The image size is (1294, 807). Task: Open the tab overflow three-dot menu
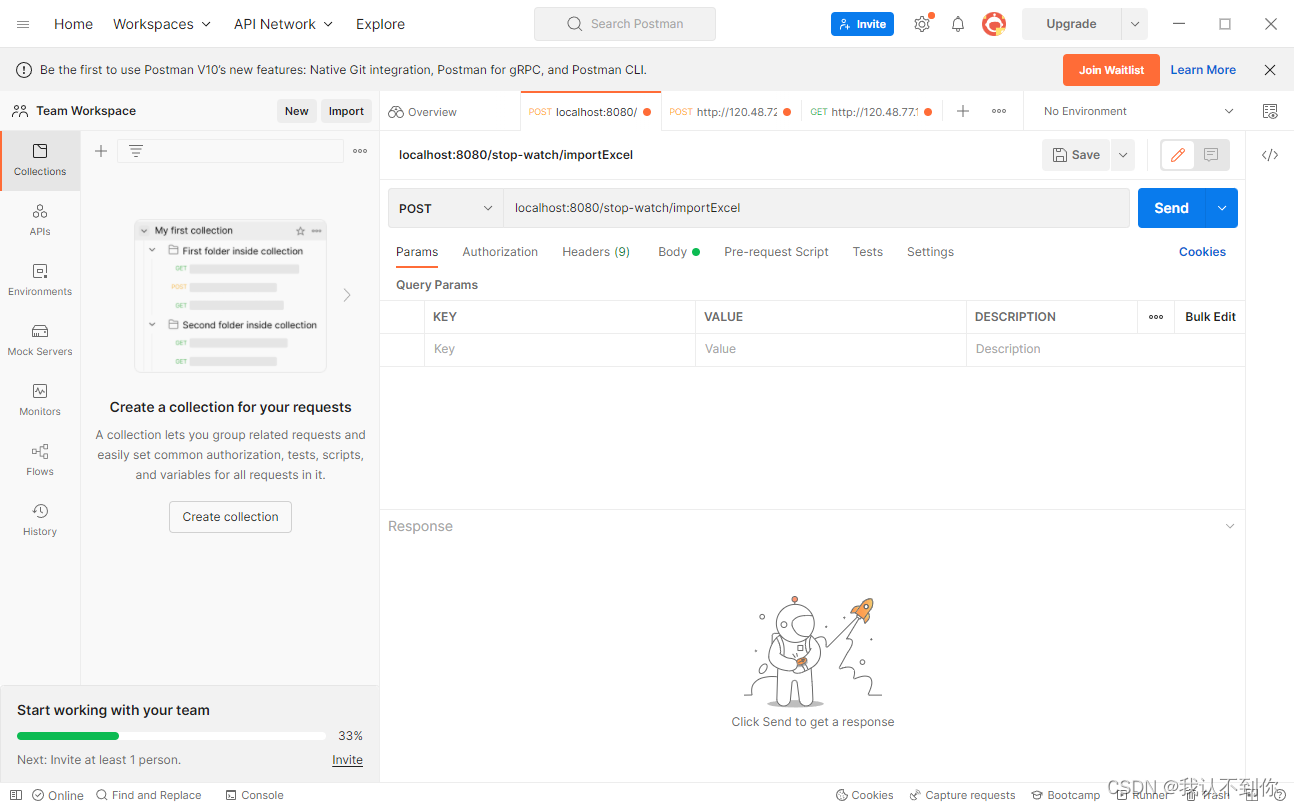pyautogui.click(x=999, y=111)
